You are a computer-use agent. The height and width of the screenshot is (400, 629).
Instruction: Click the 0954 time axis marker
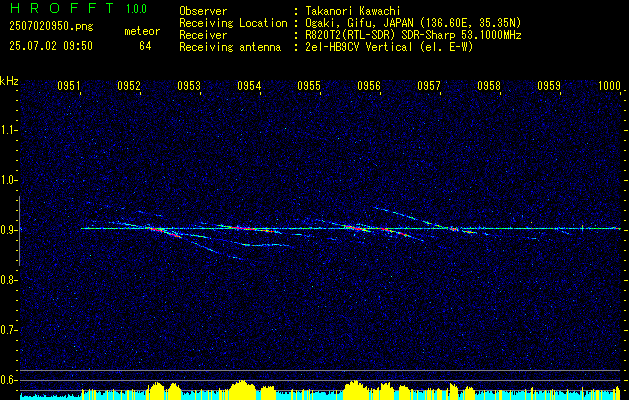click(249, 85)
